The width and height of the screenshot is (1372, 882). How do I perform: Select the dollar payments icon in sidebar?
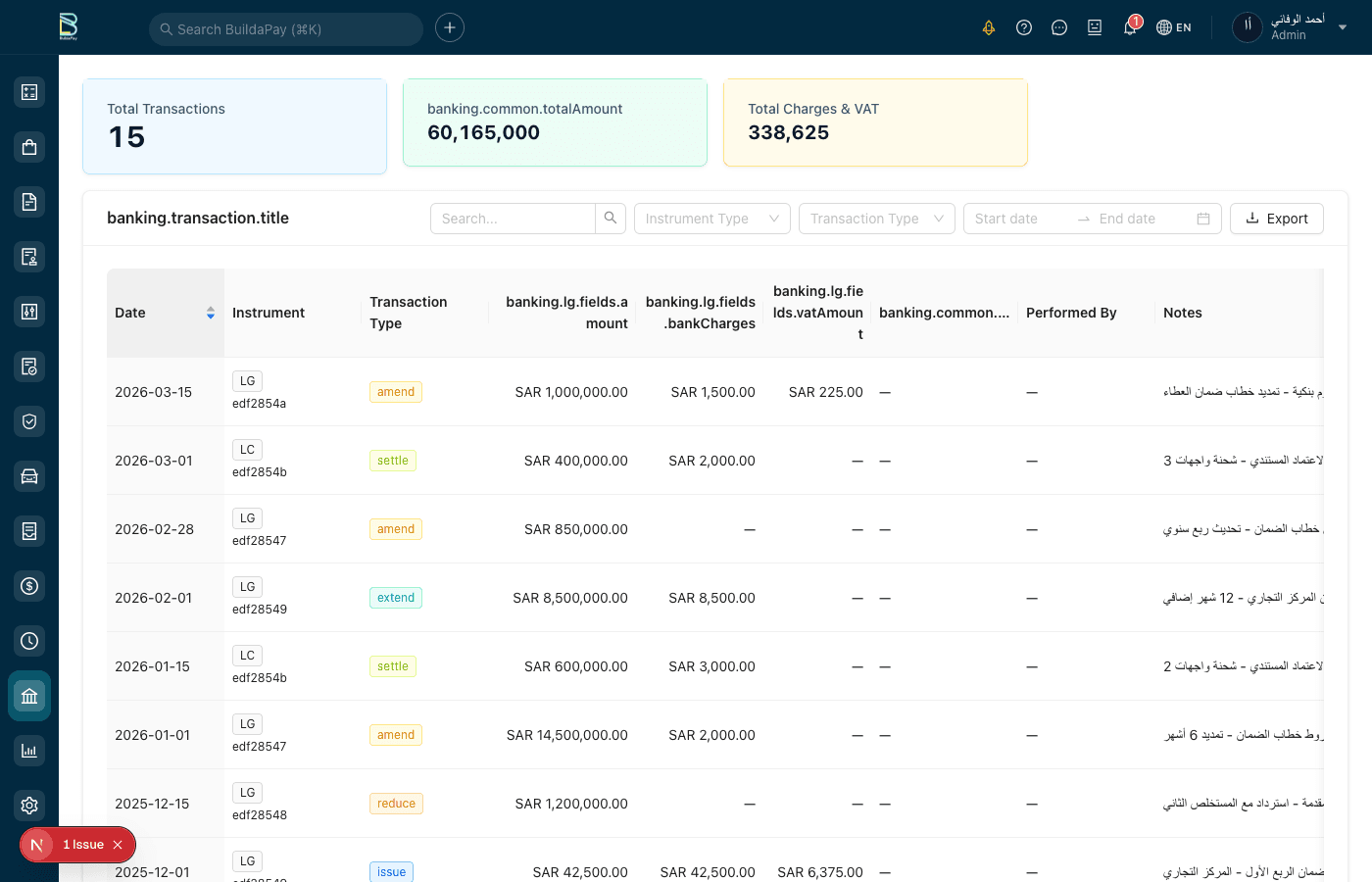[x=29, y=586]
